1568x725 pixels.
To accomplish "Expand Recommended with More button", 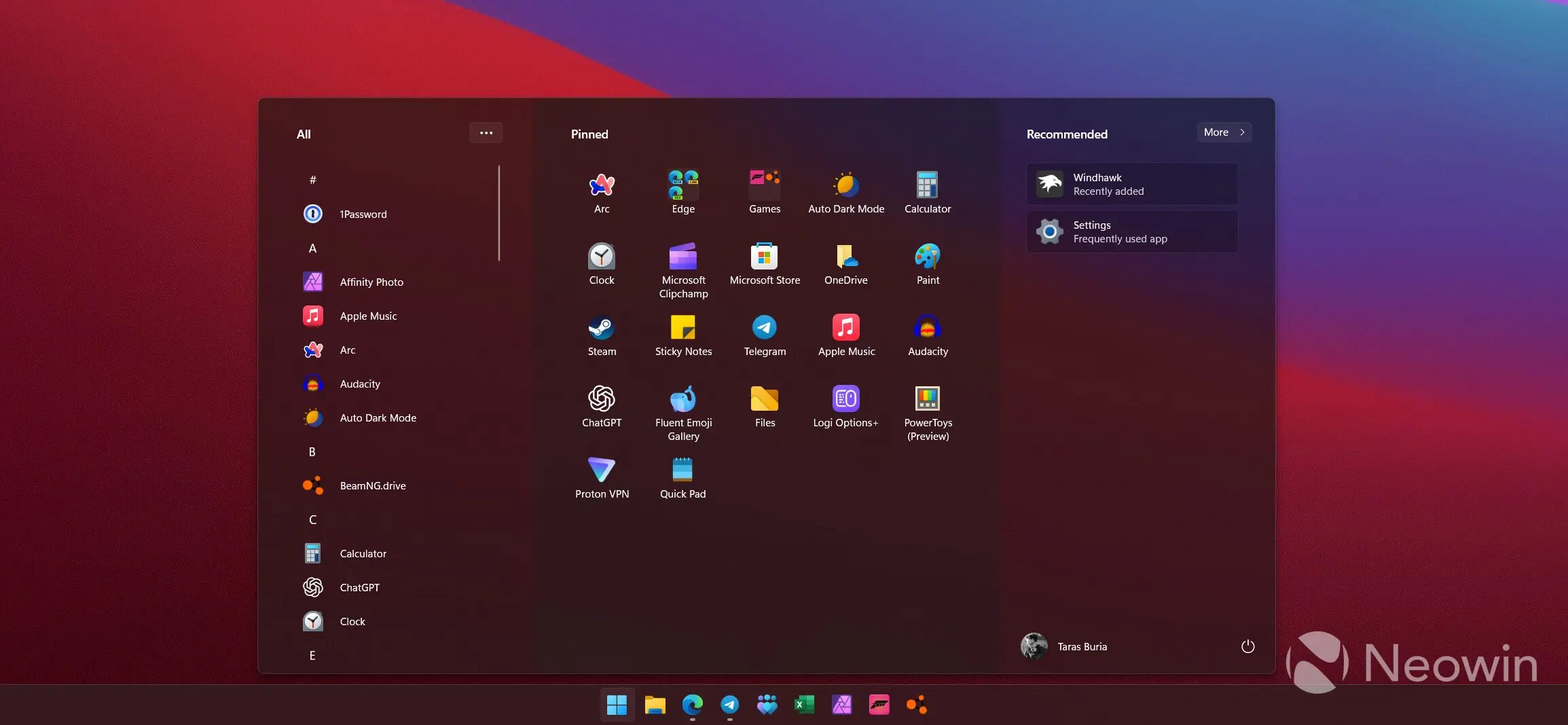I will (1224, 132).
